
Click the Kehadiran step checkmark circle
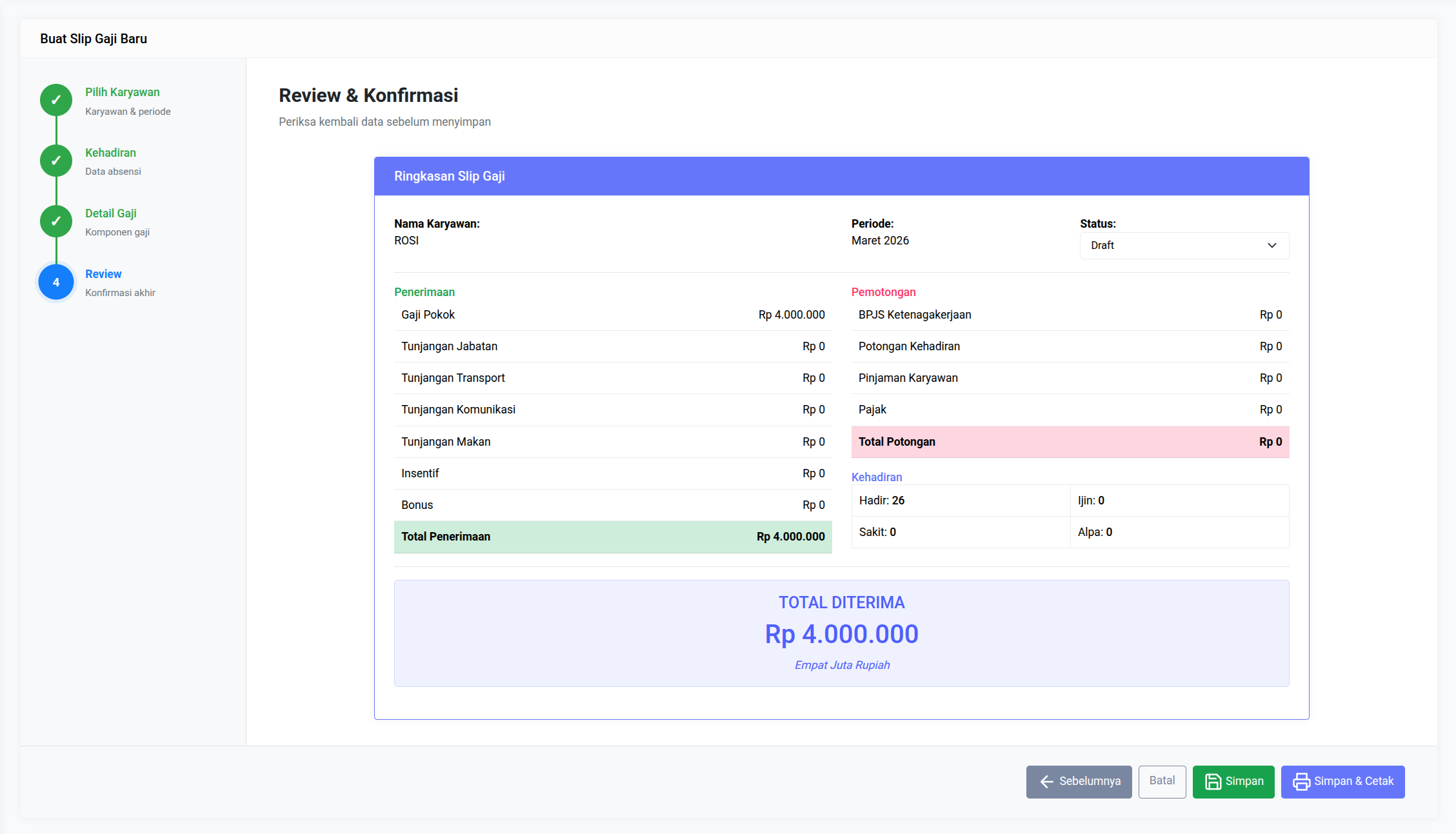[56, 161]
